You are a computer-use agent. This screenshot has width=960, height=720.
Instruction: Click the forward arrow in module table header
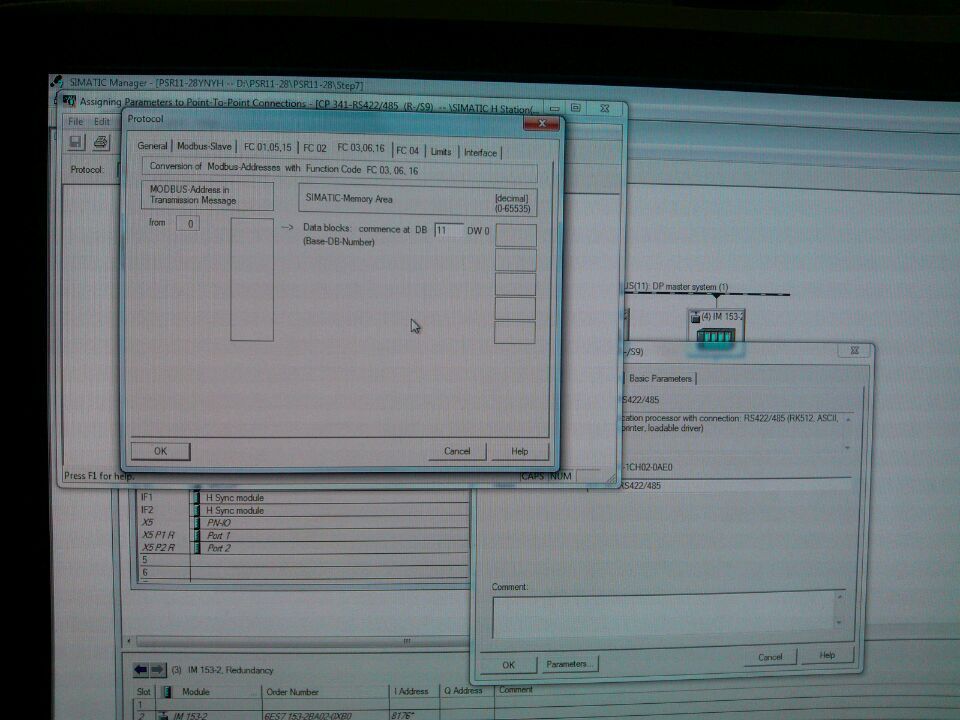coord(157,670)
